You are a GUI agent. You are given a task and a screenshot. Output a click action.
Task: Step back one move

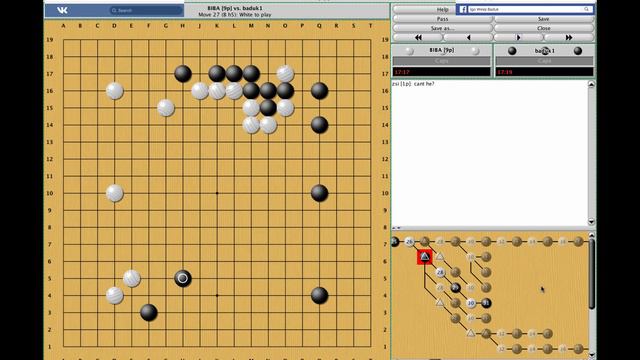tap(468, 38)
